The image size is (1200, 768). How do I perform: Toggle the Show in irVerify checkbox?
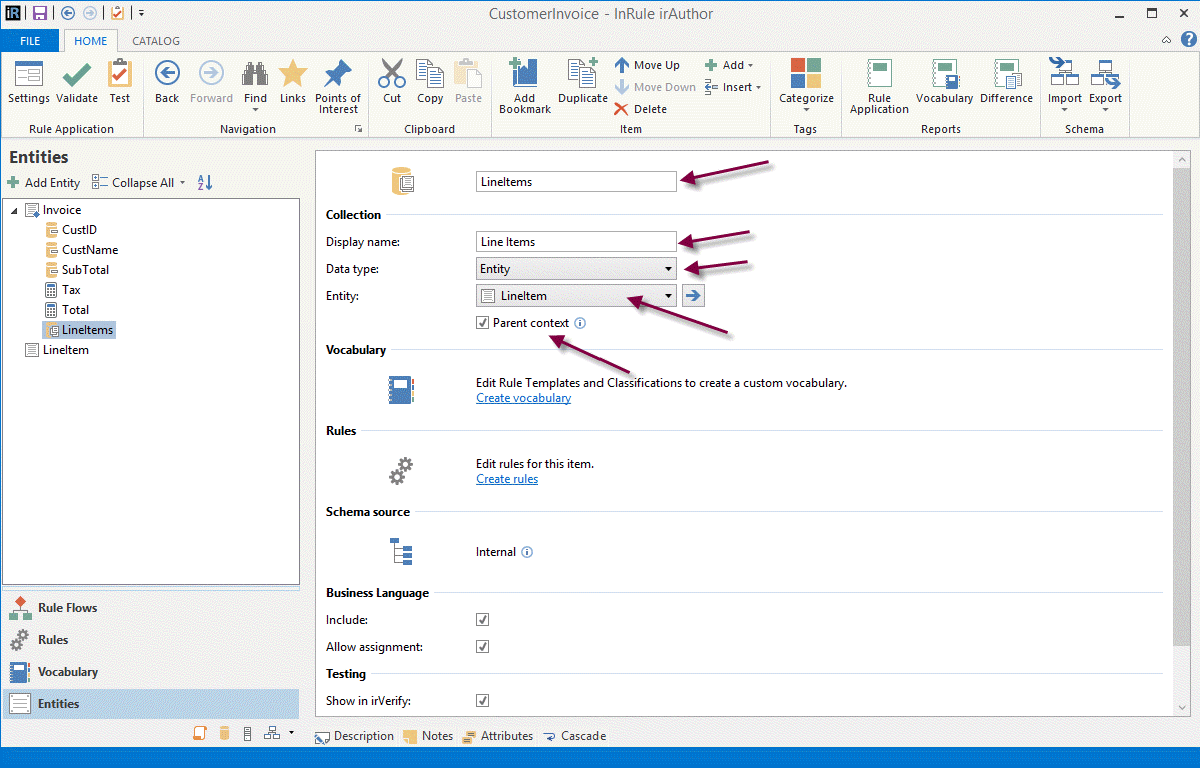click(x=483, y=701)
